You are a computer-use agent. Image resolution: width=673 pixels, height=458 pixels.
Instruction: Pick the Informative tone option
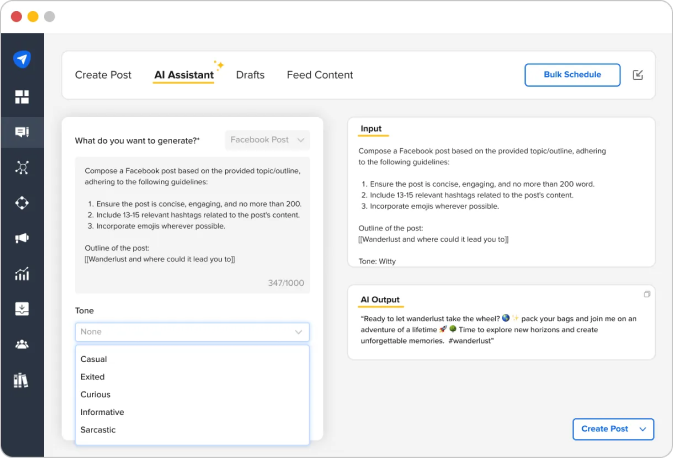tap(102, 412)
